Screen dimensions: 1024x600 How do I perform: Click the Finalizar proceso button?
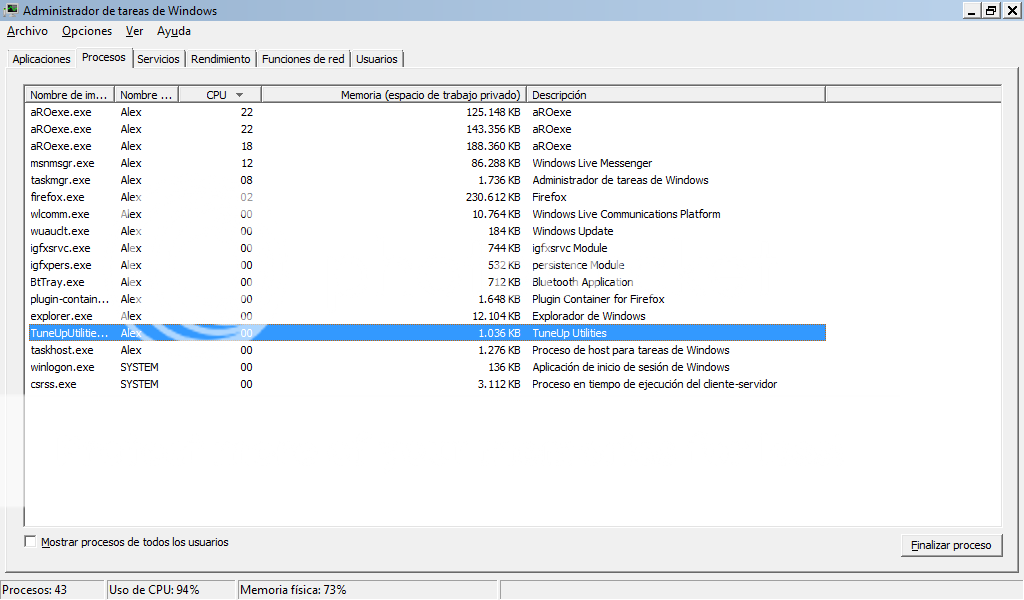(950, 545)
